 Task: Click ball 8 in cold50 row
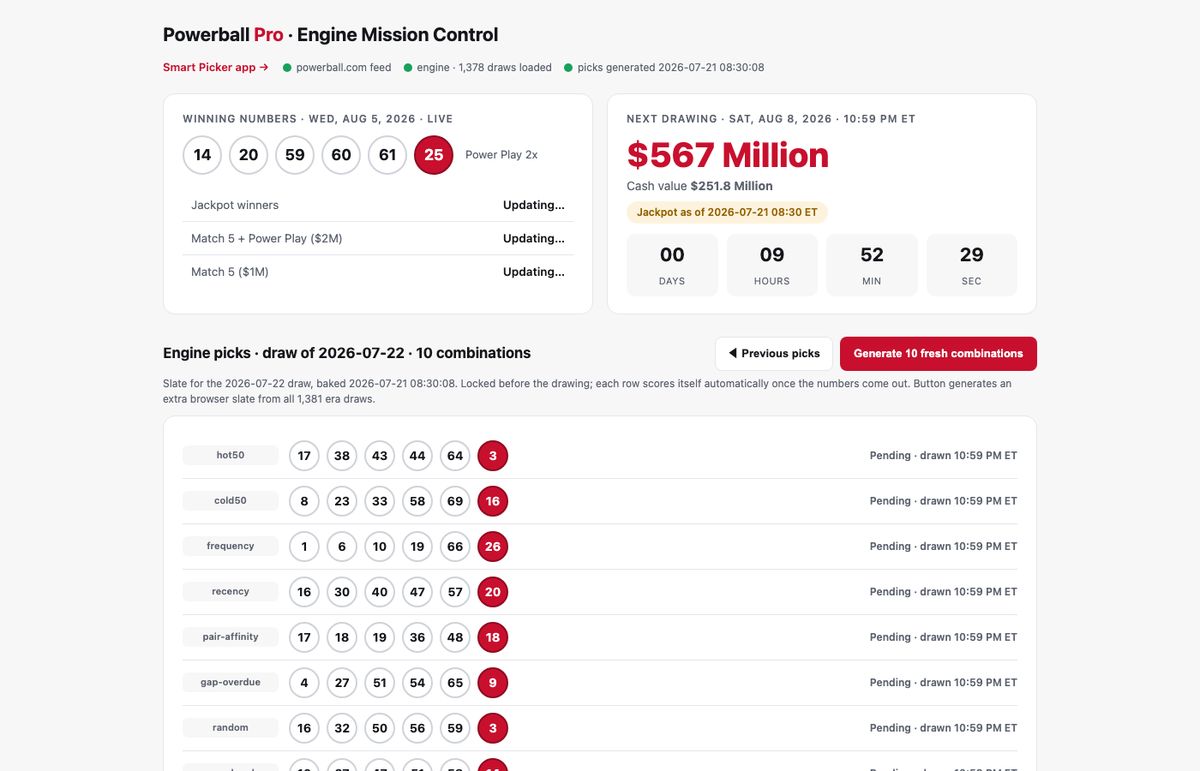click(x=304, y=501)
